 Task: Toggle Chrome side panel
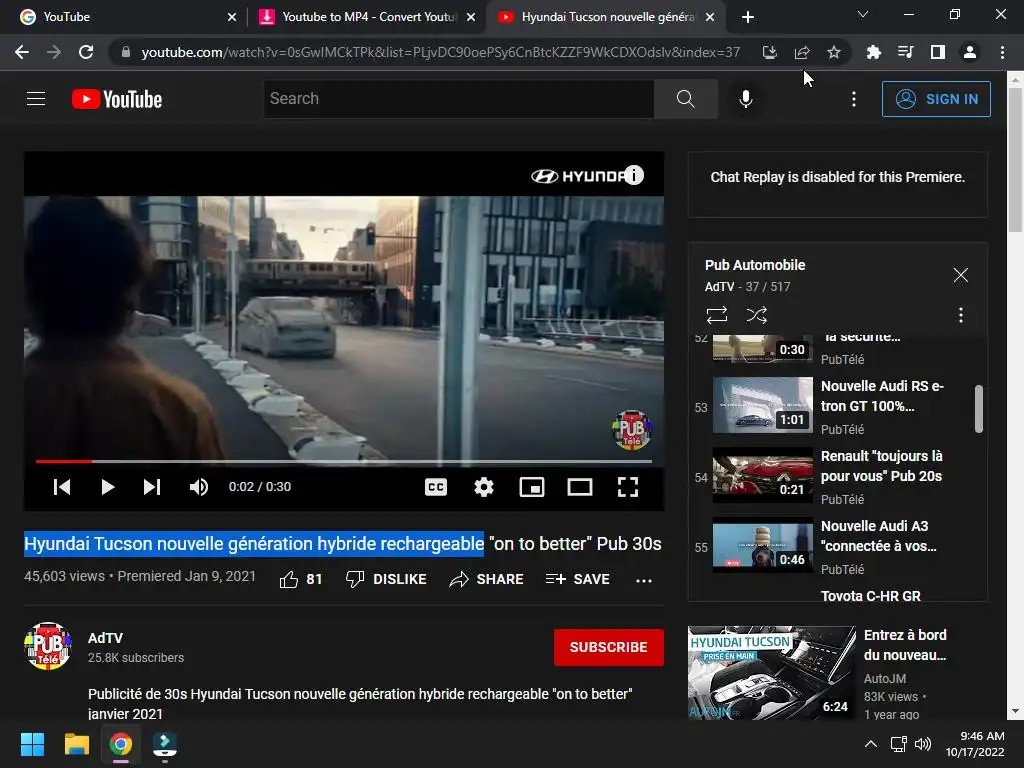point(938,52)
